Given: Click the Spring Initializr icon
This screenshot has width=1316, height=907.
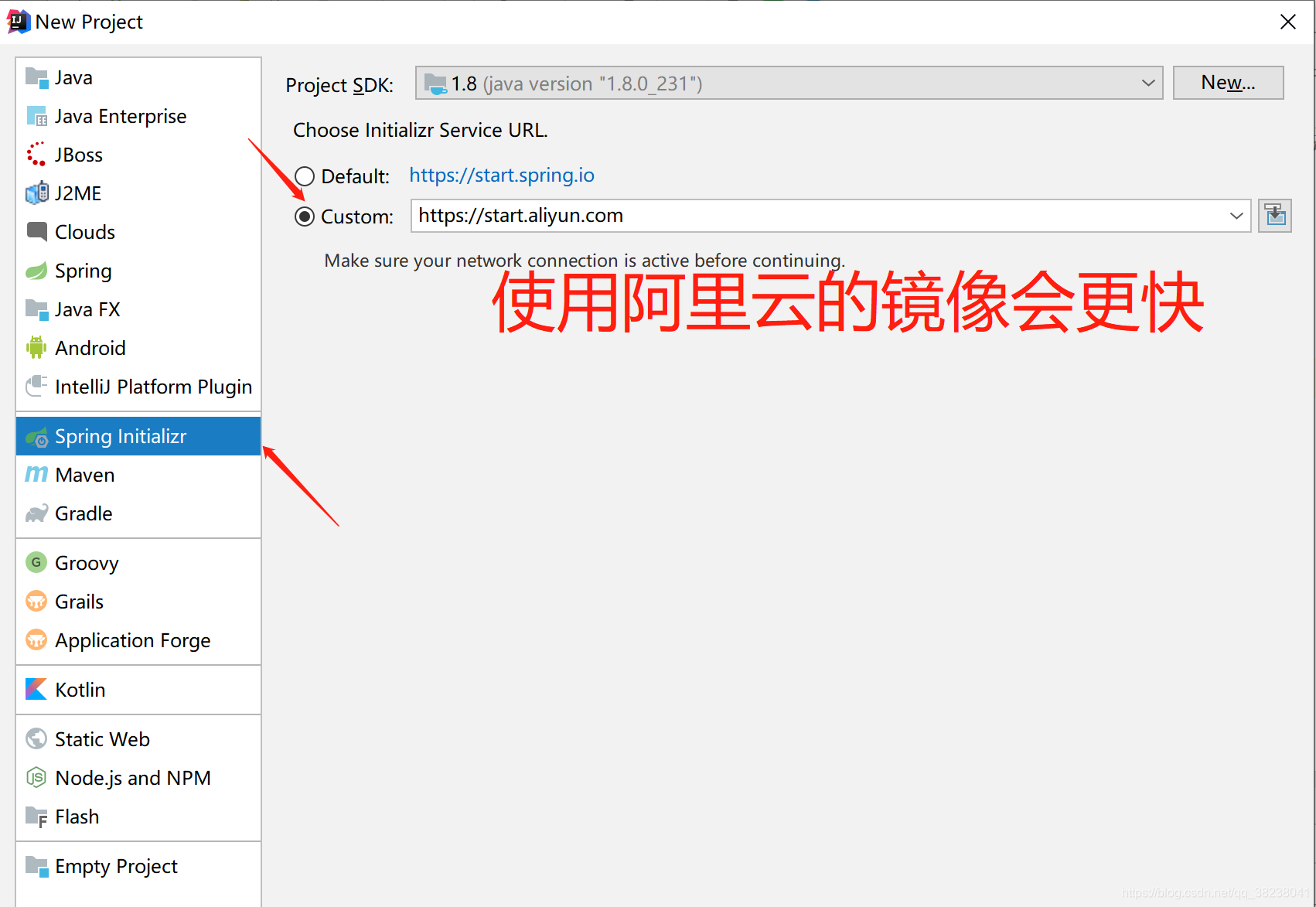Looking at the screenshot, I should pyautogui.click(x=36, y=437).
